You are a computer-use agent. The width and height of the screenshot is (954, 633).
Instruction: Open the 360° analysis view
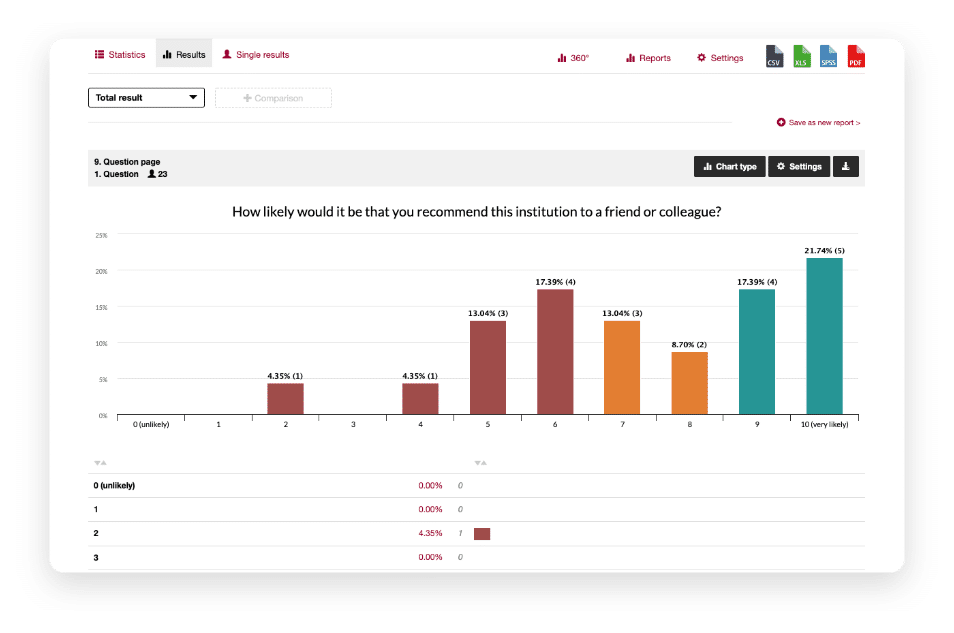(572, 57)
